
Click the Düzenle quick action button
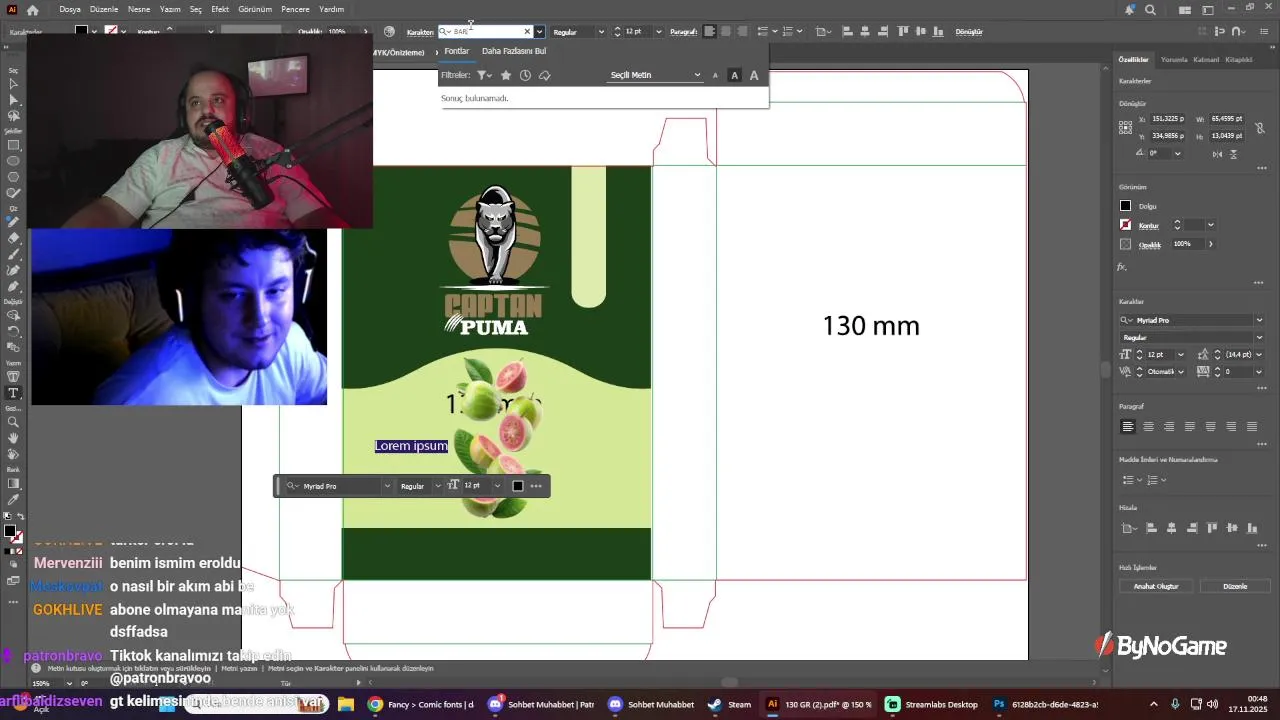coord(1235,586)
